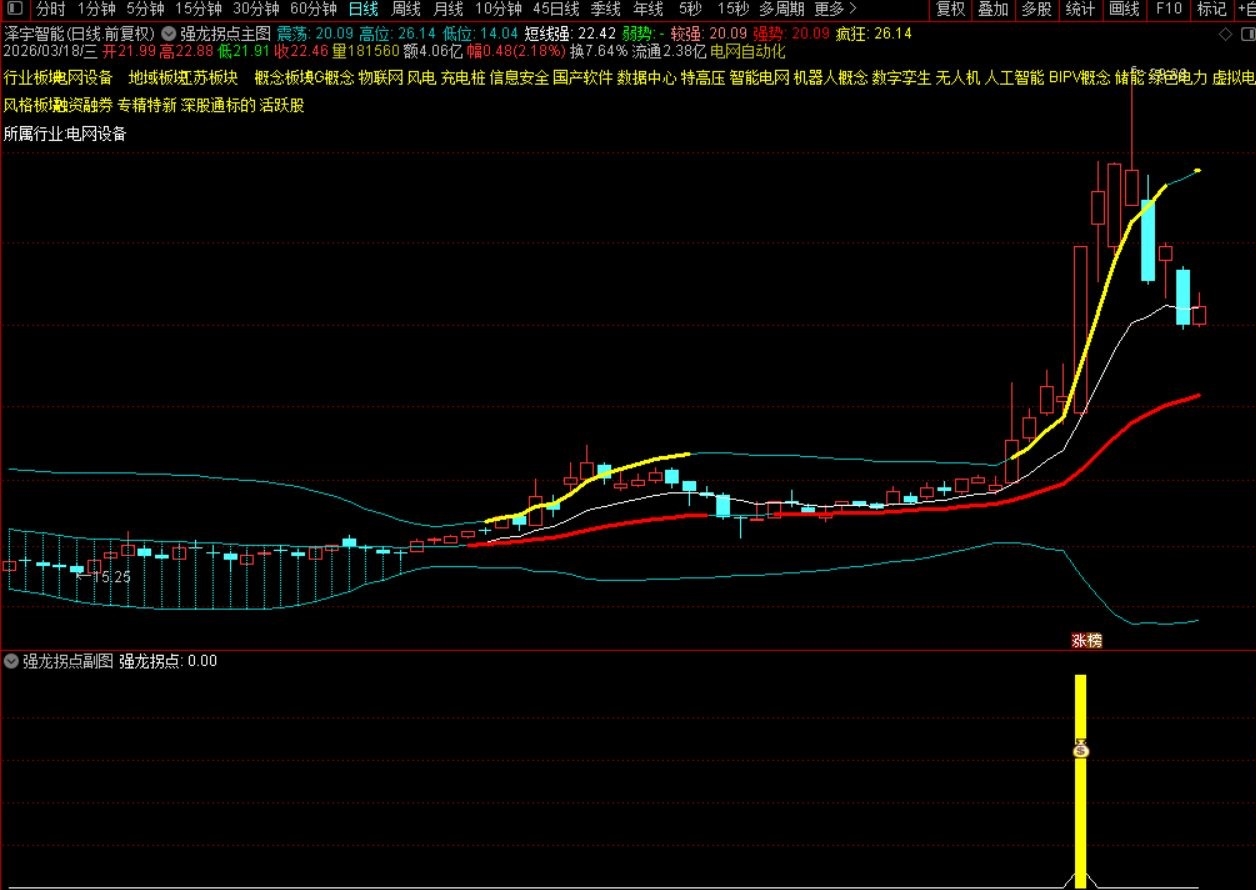Click the 强龙拐点: 0.00 indicator value
1256x890 pixels.
[x=168, y=660]
